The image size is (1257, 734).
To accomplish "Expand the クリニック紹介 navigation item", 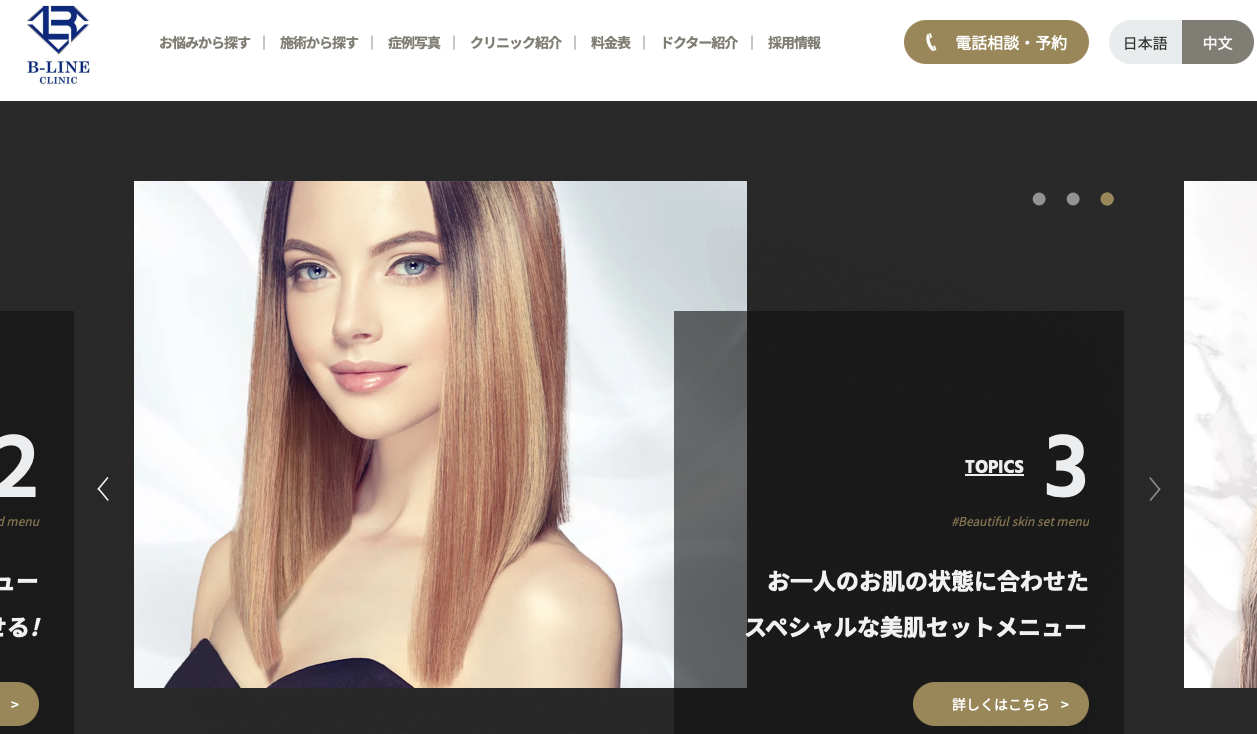I will pyautogui.click(x=515, y=43).
